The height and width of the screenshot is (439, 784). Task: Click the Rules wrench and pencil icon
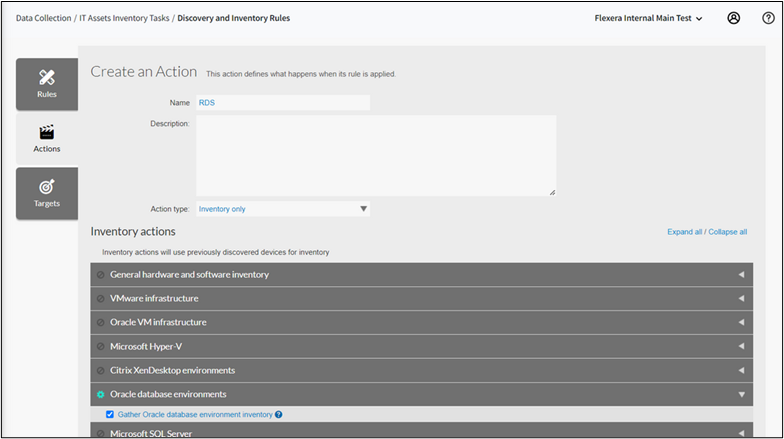click(47, 77)
